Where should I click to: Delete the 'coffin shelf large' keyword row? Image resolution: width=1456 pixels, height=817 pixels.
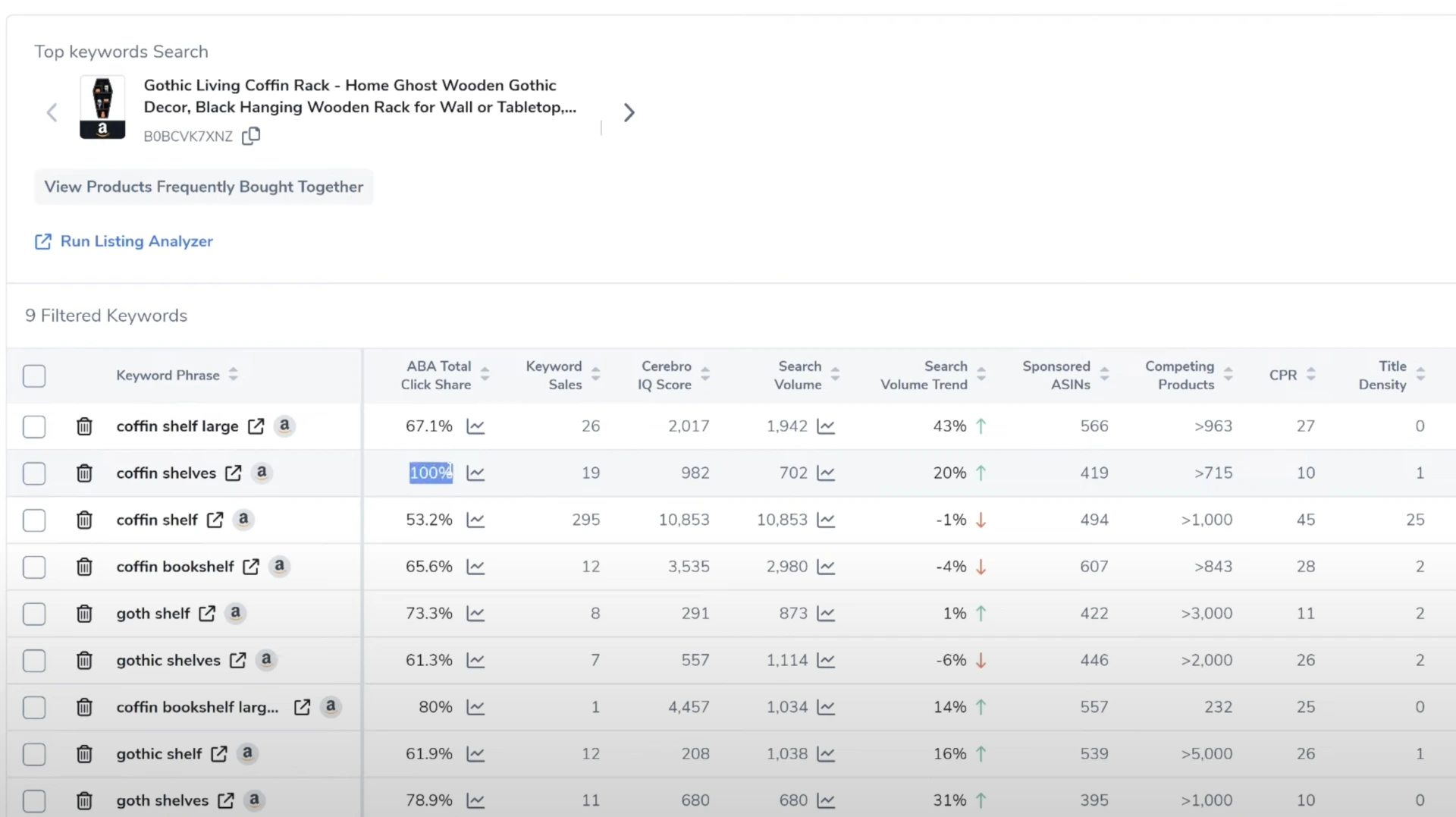[84, 426]
